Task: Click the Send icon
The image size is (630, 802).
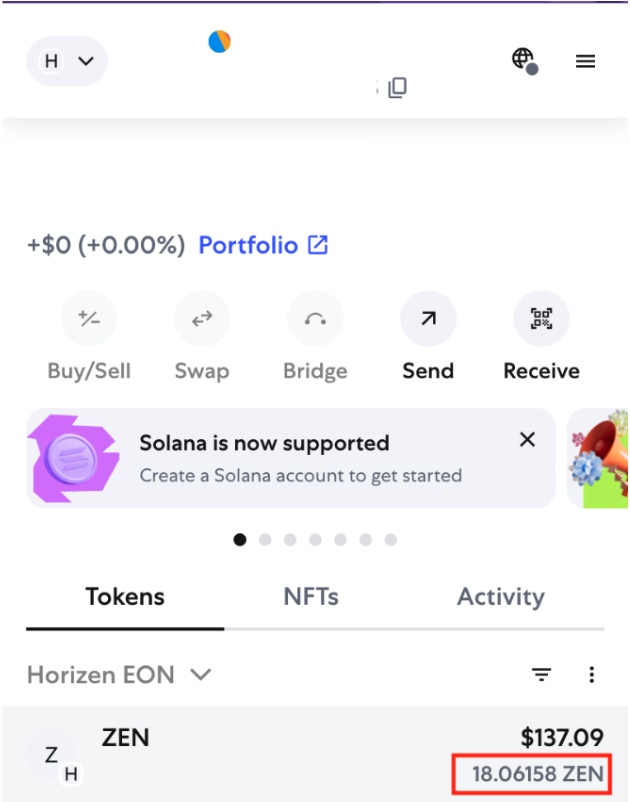Action: tap(428, 318)
